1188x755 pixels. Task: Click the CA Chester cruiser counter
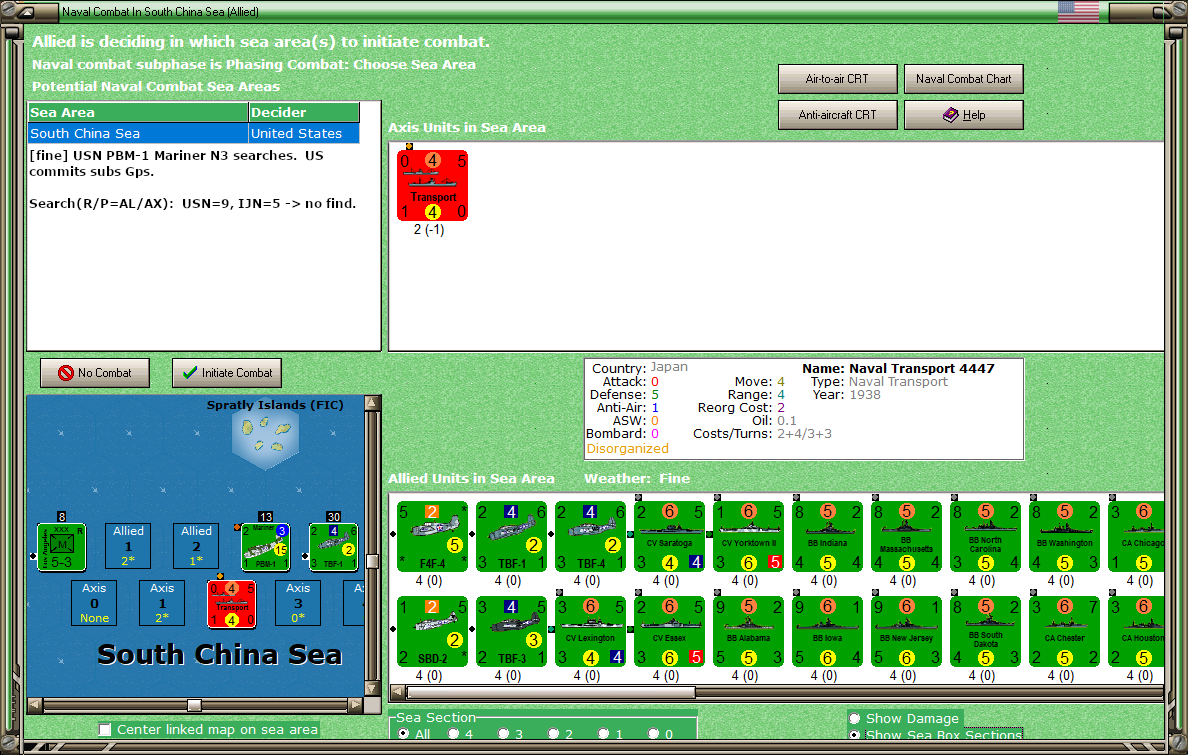pos(1065,631)
